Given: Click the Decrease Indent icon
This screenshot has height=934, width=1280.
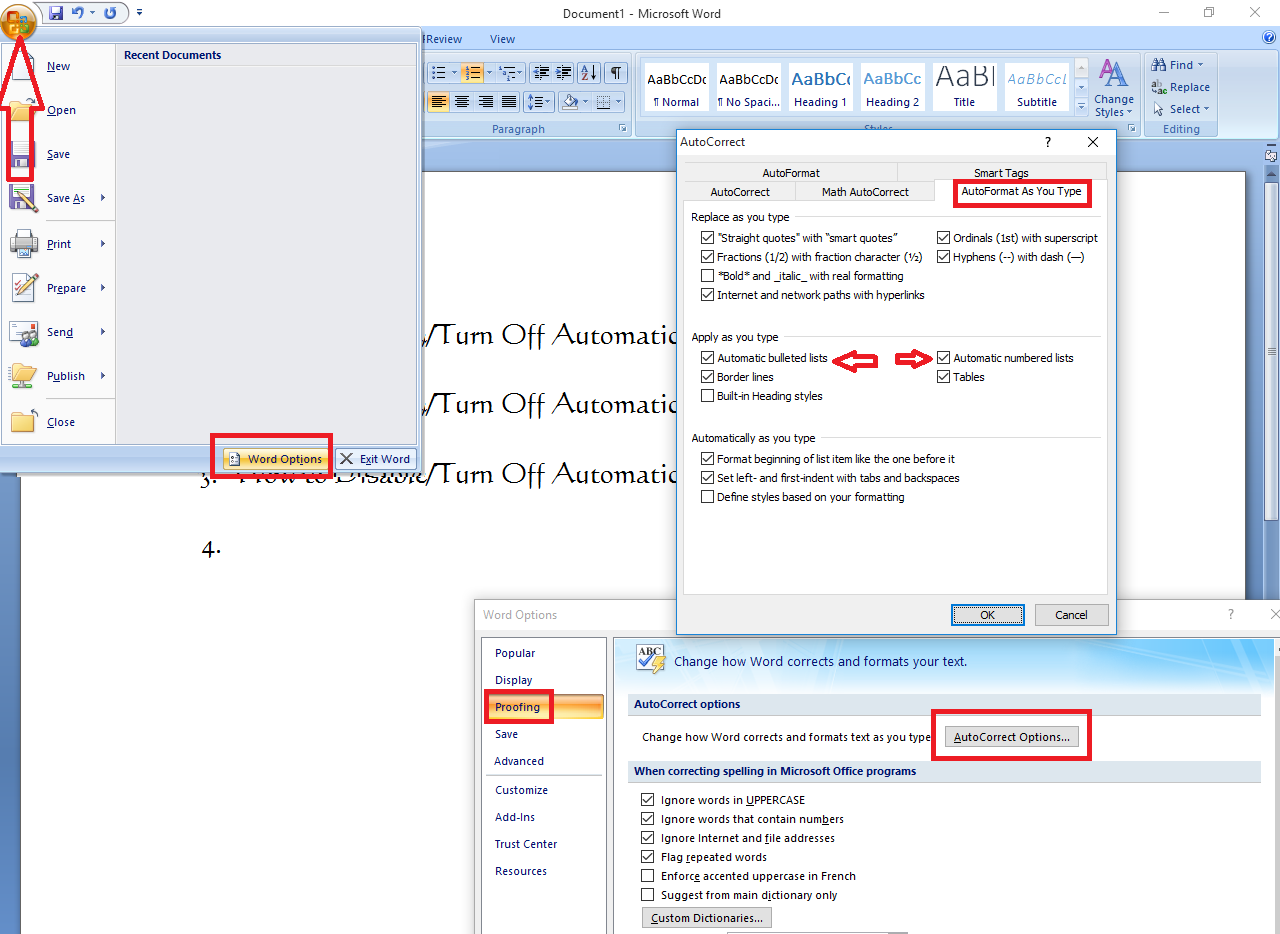Looking at the screenshot, I should coord(541,72).
